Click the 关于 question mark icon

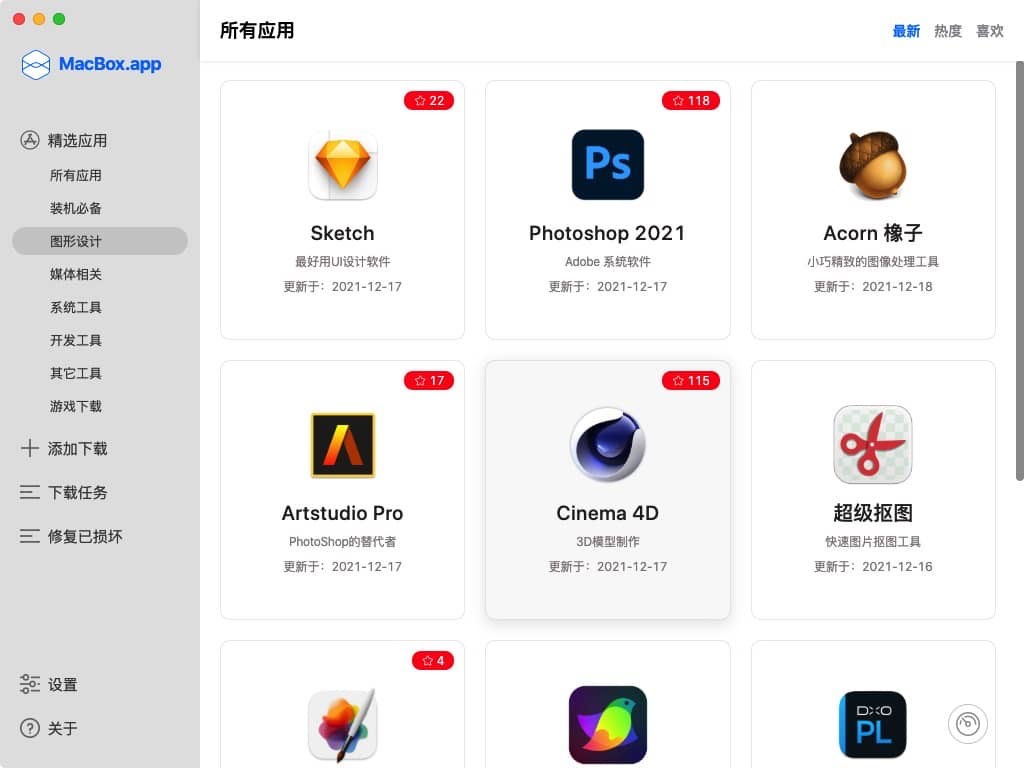pos(29,728)
